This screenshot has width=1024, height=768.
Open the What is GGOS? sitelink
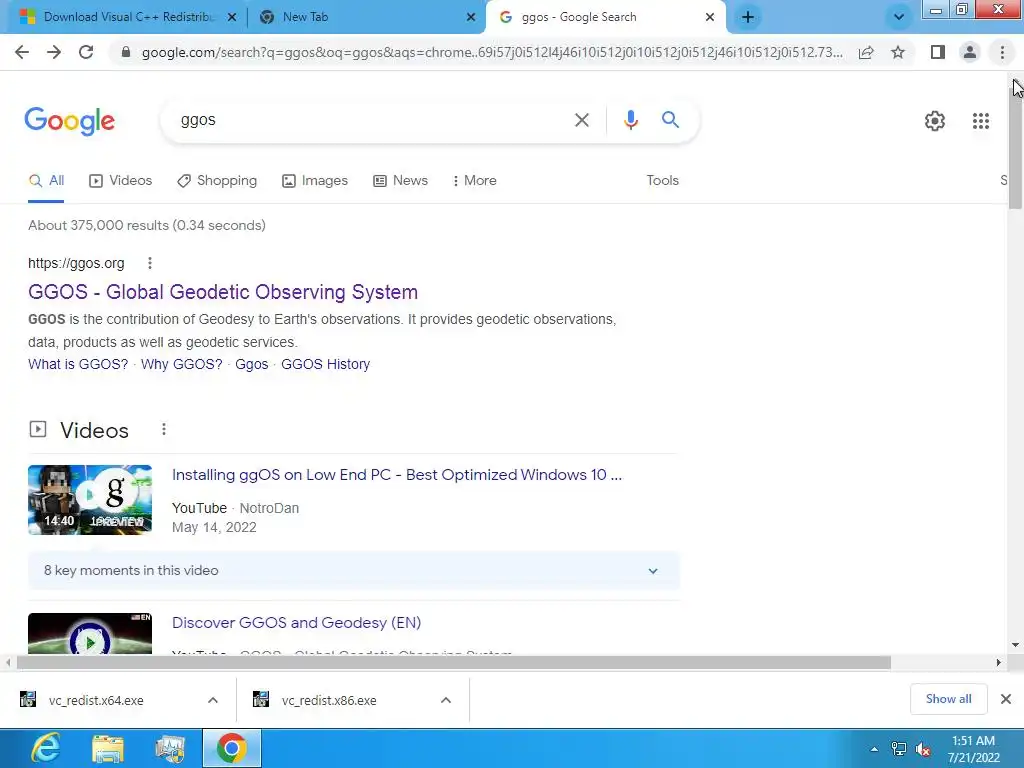pos(78,364)
